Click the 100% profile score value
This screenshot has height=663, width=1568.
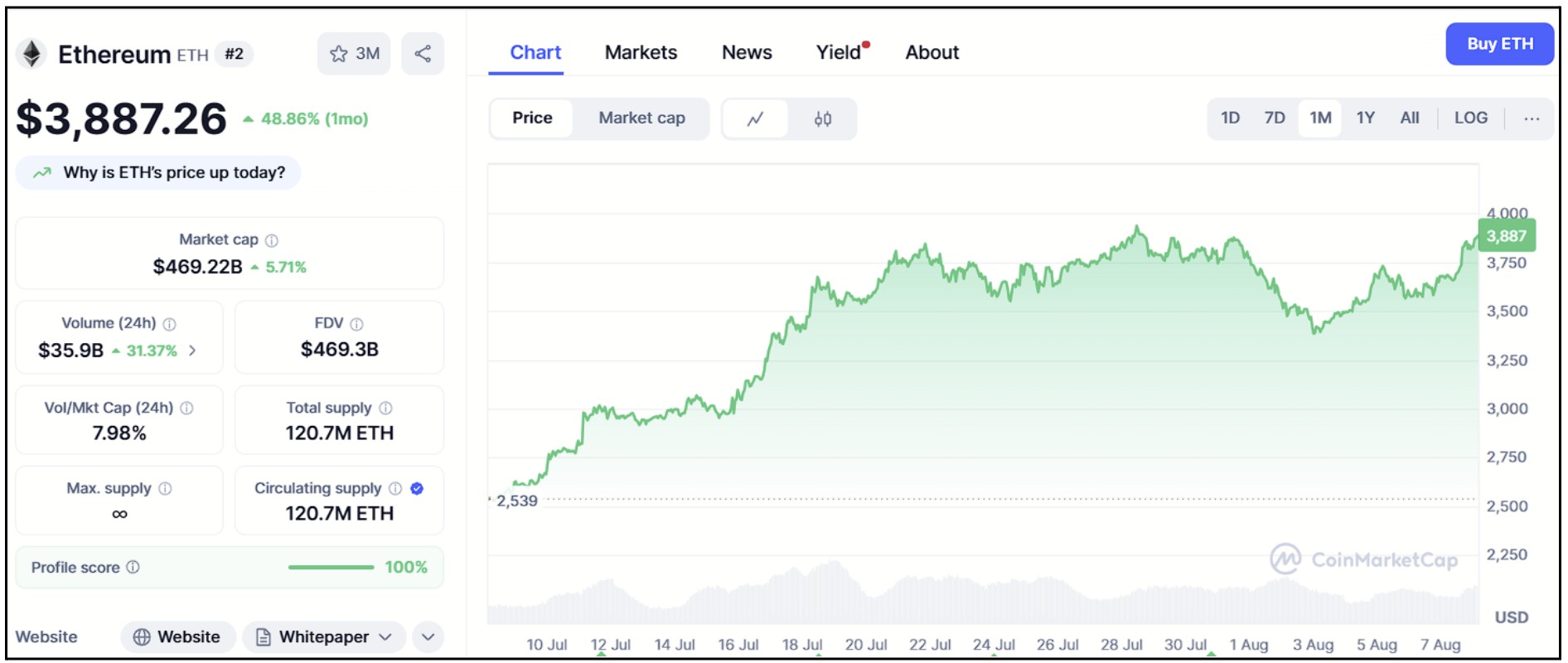(406, 567)
